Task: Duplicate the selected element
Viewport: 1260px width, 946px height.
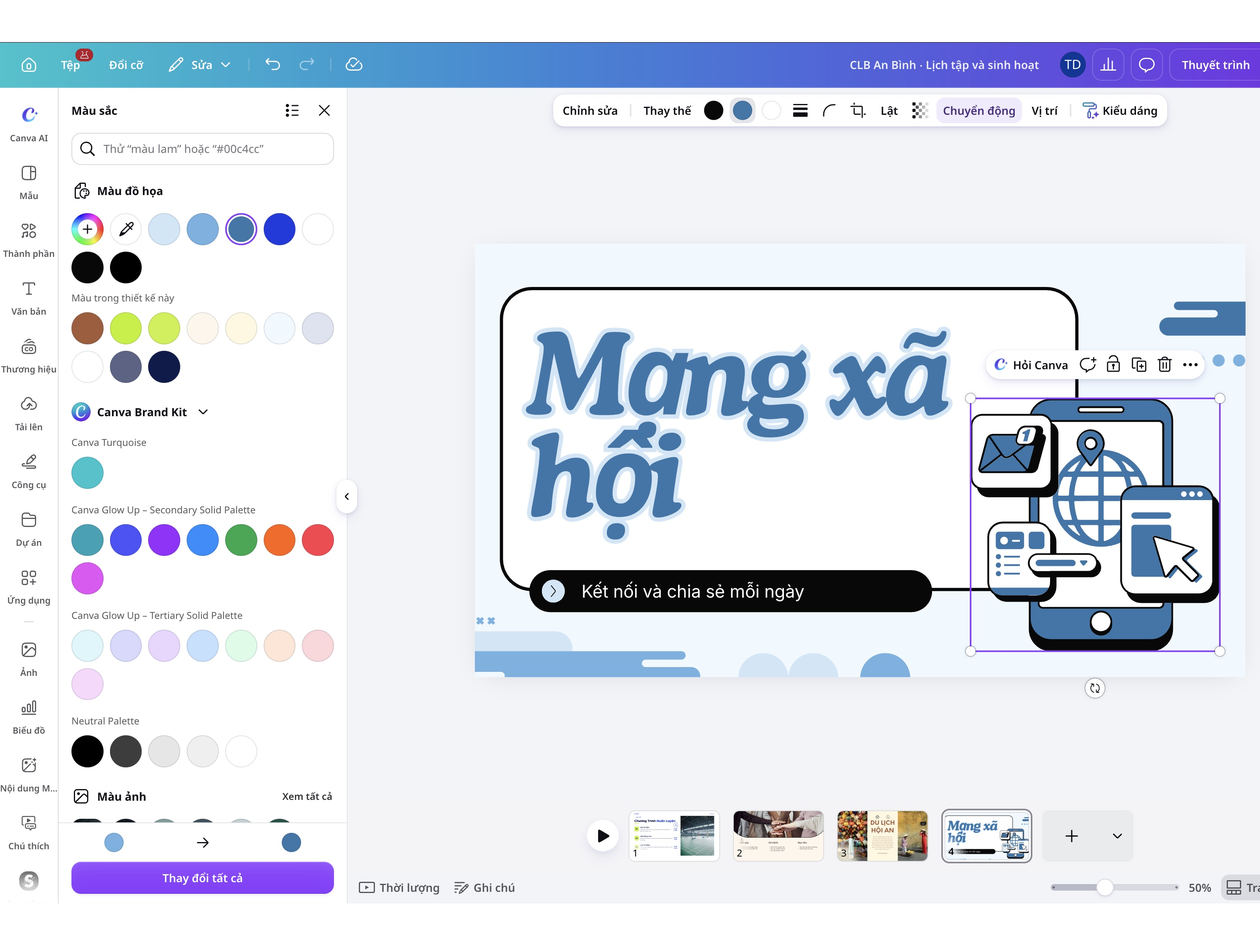Action: tap(1139, 365)
